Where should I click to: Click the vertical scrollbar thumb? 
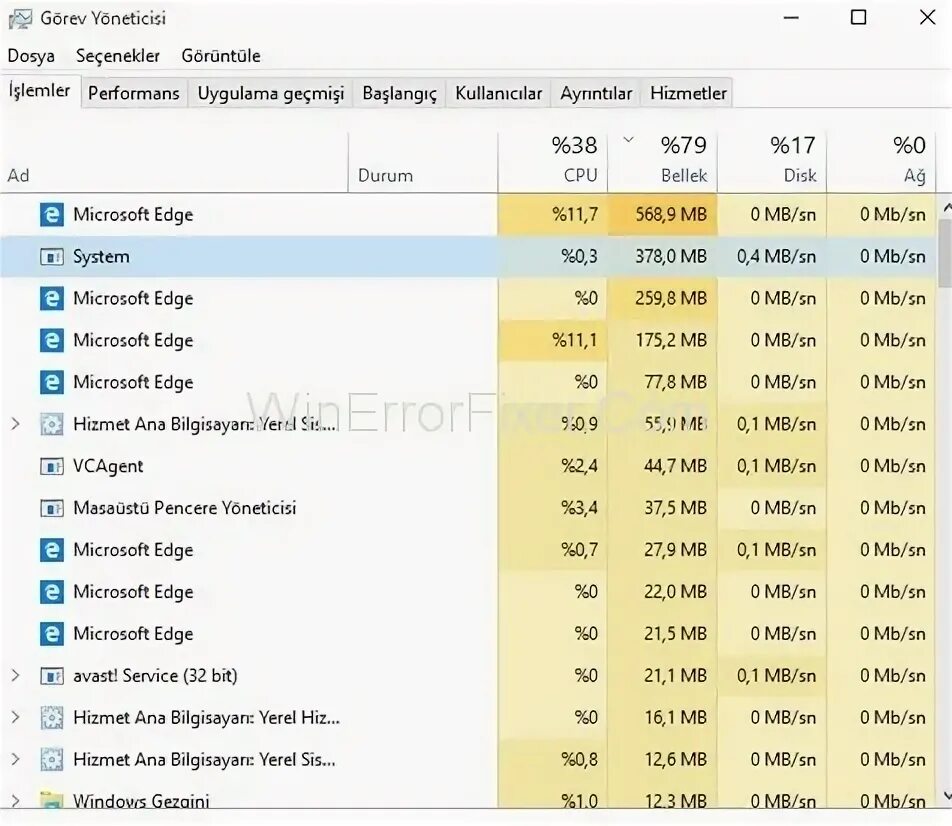945,252
